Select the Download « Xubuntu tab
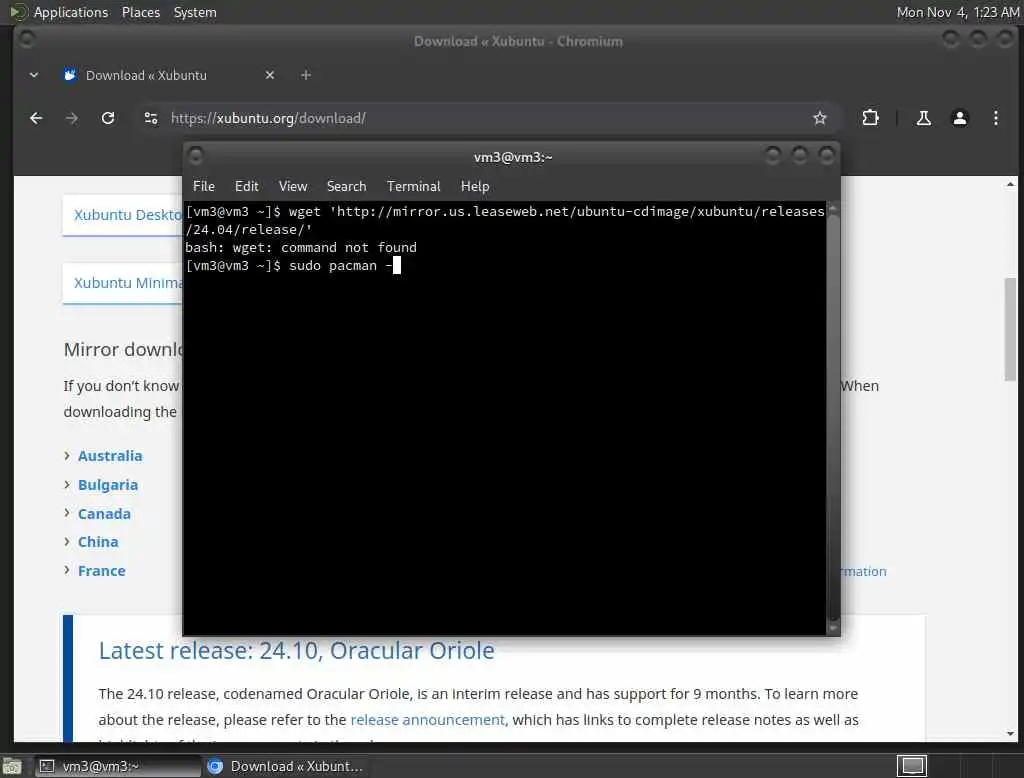 (x=170, y=75)
